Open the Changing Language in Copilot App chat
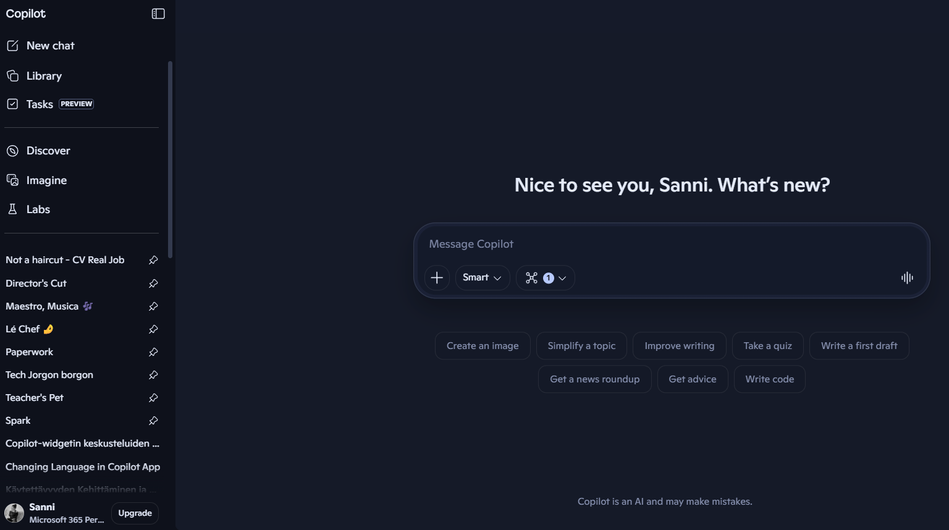Viewport: 949px width, 530px height. click(x=83, y=466)
